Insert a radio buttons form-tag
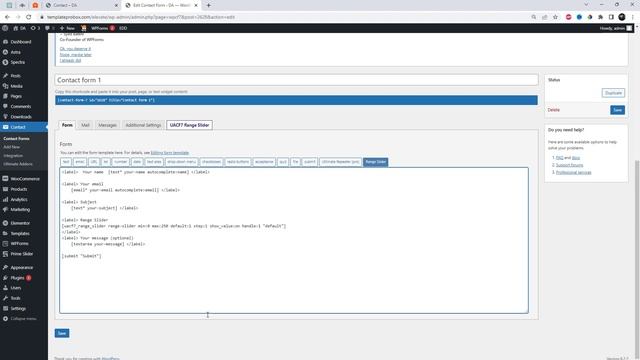 tap(238, 162)
